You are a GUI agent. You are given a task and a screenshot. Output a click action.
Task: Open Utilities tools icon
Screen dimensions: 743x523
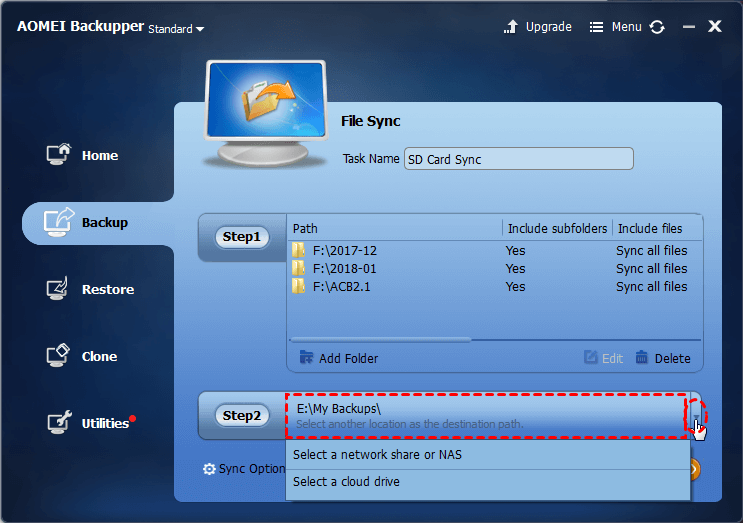click(59, 422)
